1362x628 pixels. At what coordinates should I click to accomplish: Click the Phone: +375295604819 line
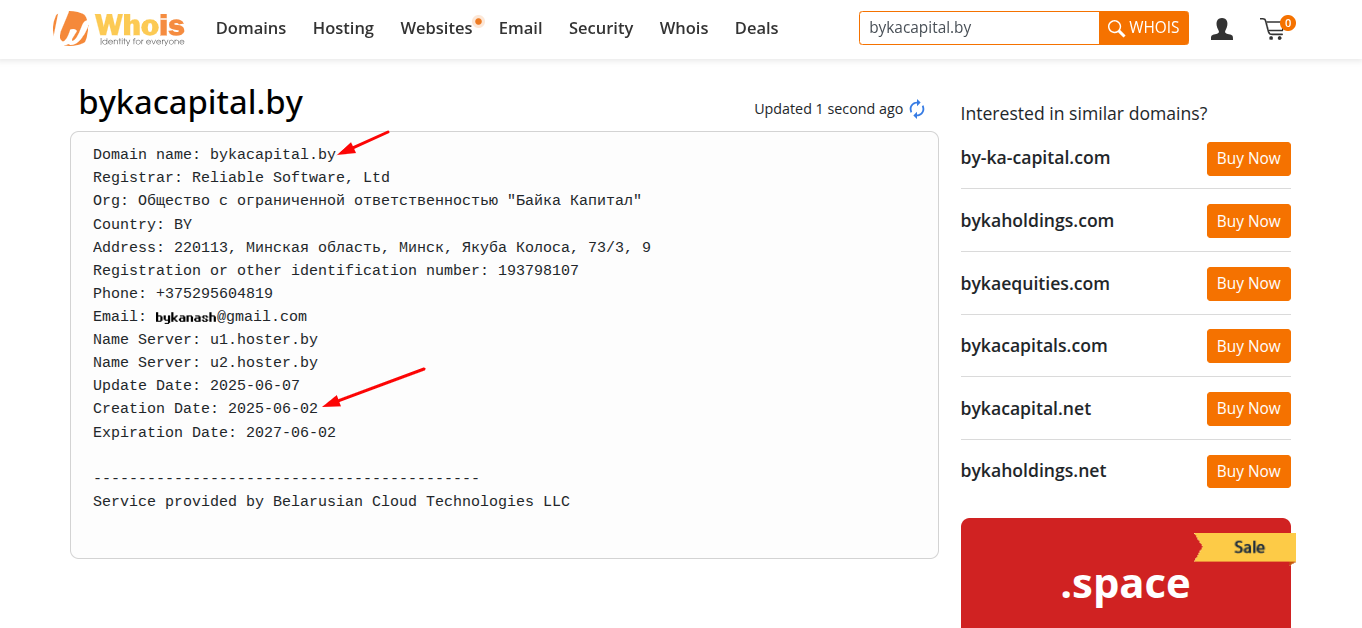[183, 293]
